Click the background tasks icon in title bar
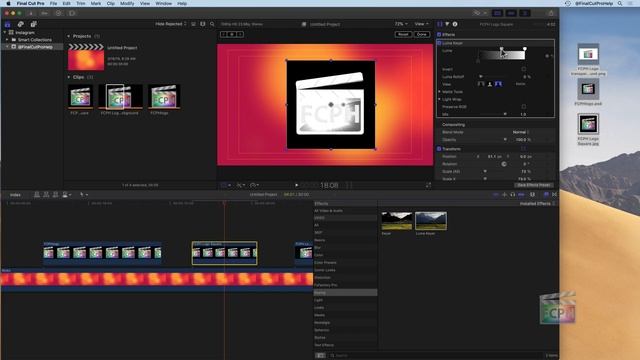Image resolution: width=640 pixels, height=360 pixels. pos(58,13)
